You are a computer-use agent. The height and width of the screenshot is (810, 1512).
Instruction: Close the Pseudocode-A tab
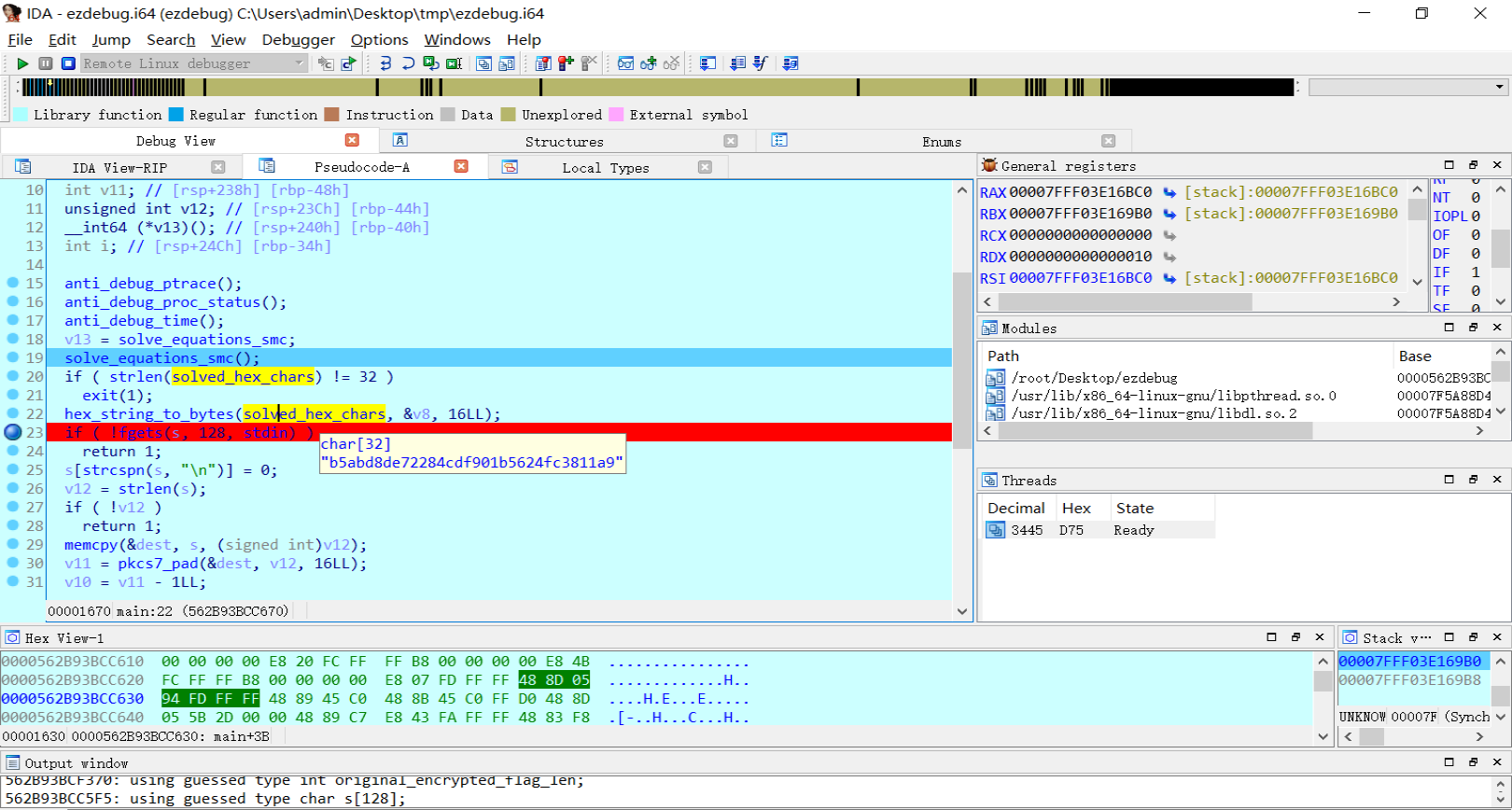tap(461, 166)
